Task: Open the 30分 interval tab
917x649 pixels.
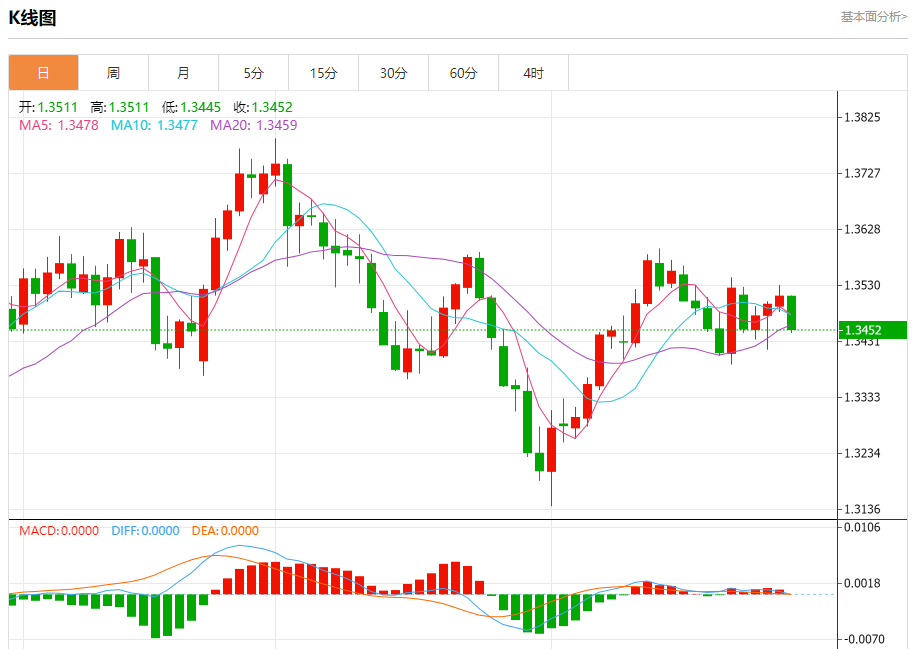Action: coord(394,73)
